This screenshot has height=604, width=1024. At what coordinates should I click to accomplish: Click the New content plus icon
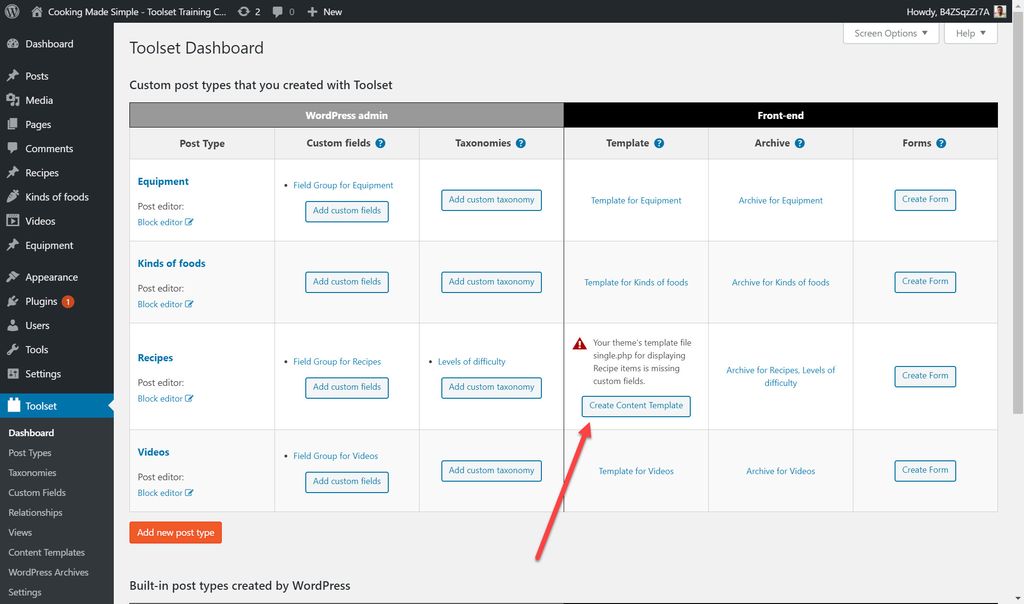312,12
